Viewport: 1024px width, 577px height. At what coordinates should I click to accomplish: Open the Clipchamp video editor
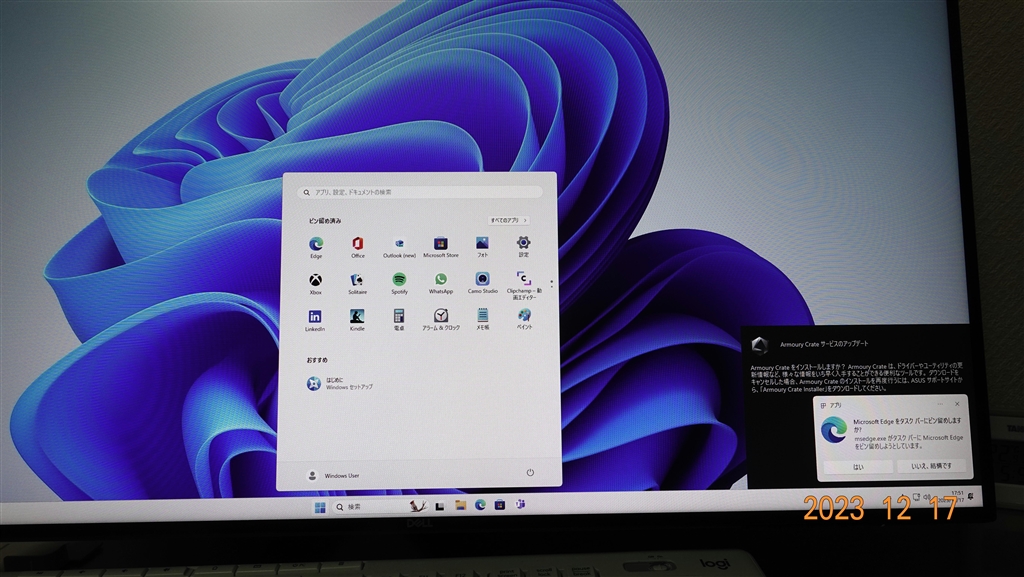pyautogui.click(x=524, y=286)
